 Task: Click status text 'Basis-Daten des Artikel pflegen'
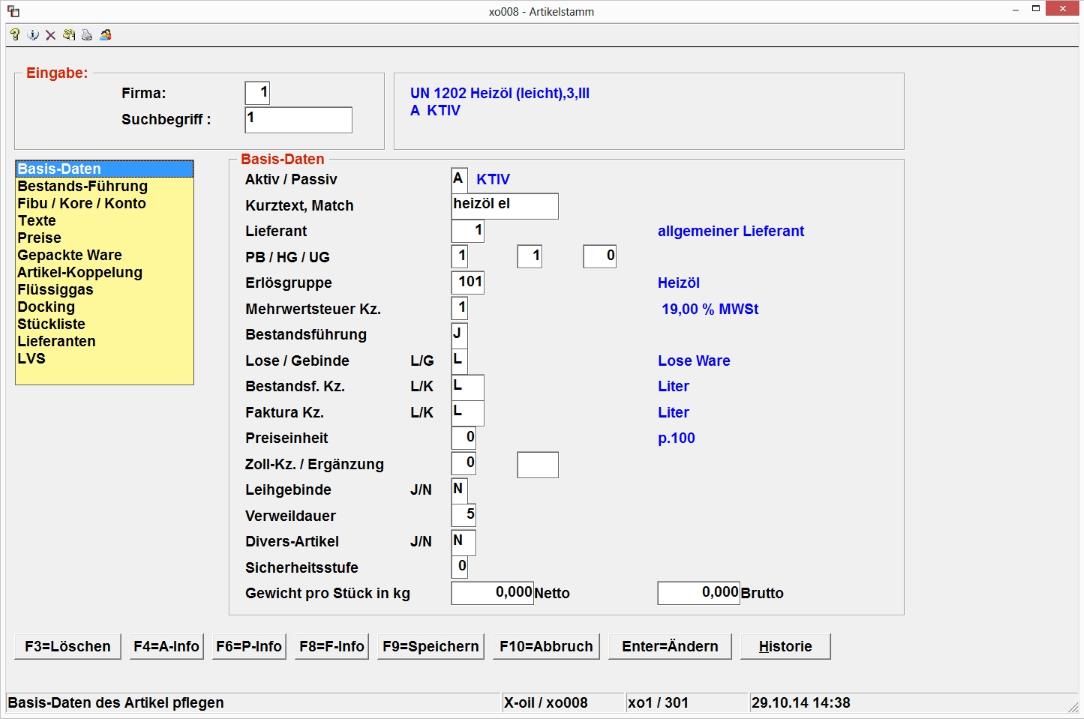pos(116,703)
